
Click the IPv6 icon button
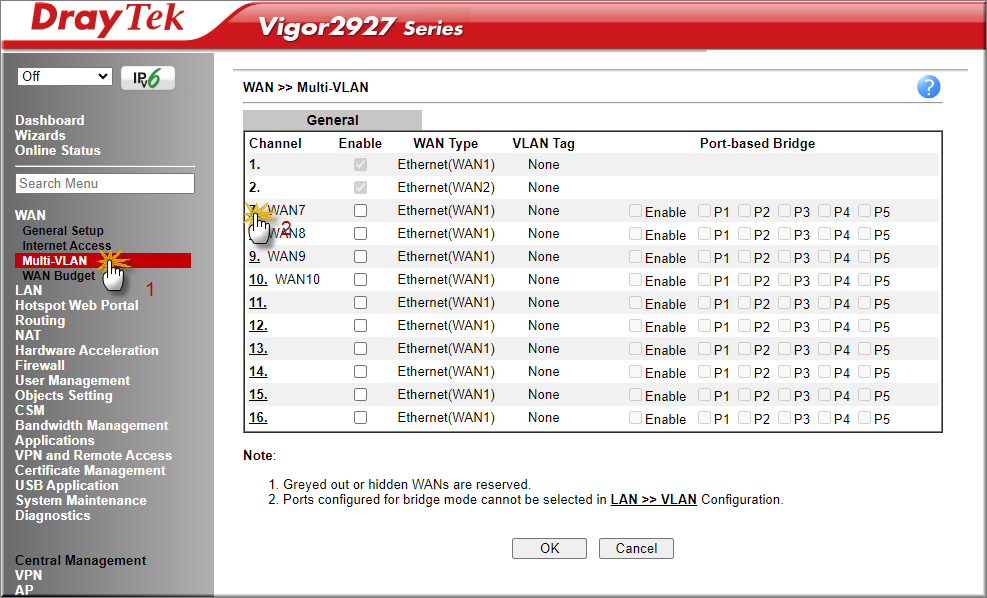pyautogui.click(x=148, y=78)
